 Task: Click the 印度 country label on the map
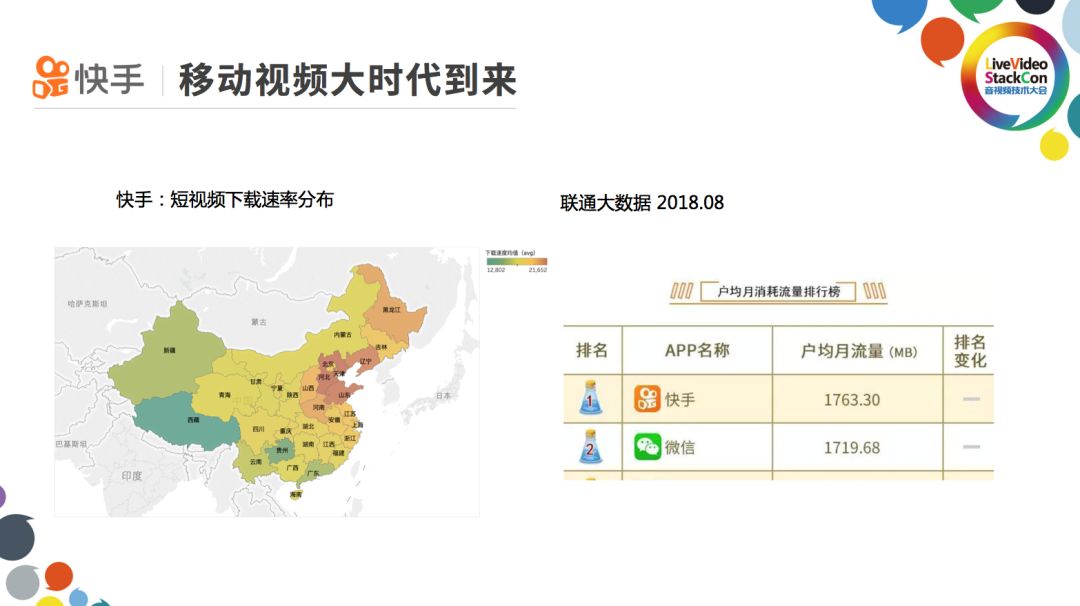click(x=132, y=475)
